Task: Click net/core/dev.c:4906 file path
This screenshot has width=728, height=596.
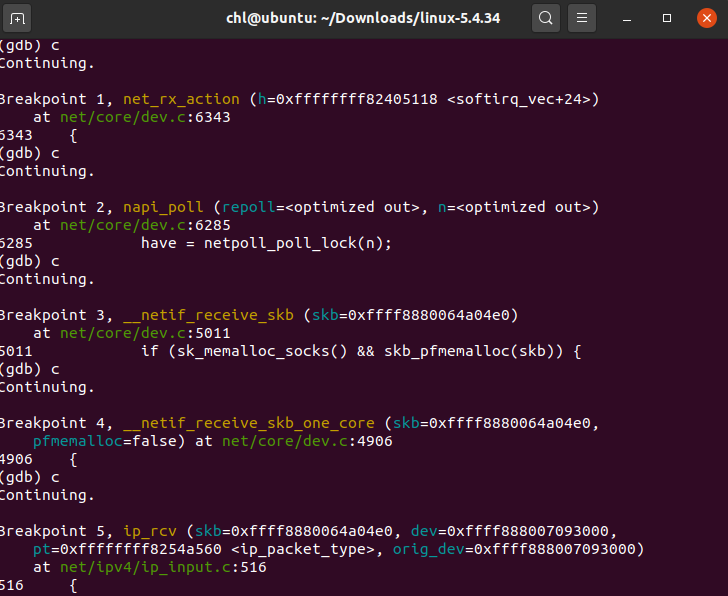Action: click(307, 441)
